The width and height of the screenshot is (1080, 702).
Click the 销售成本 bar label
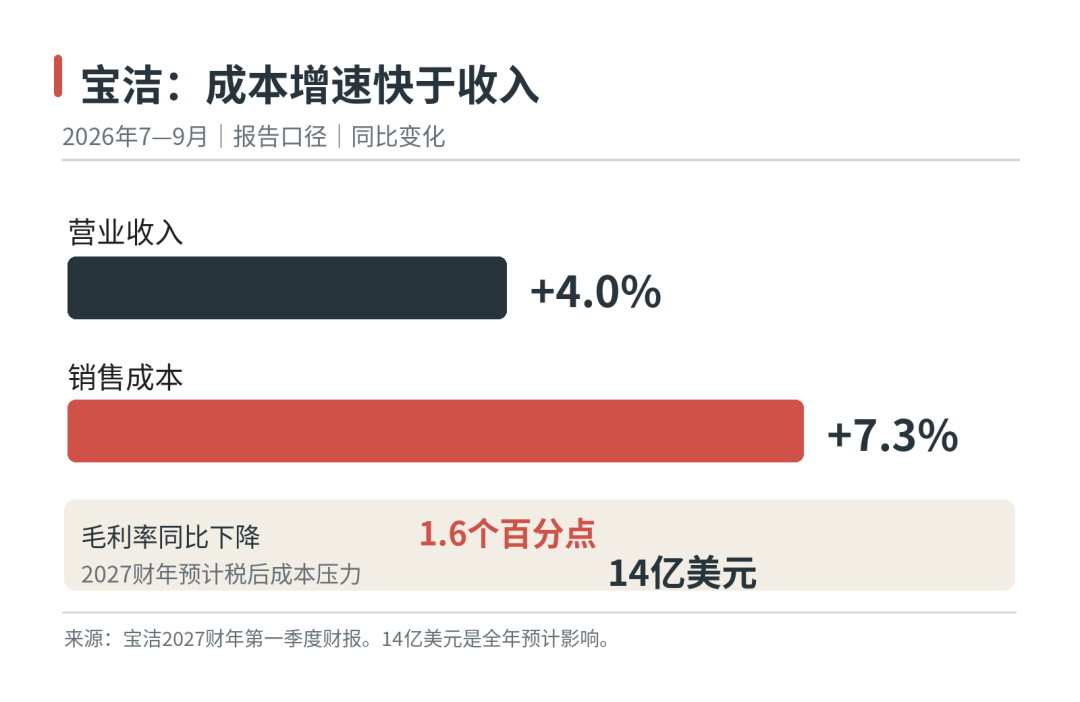click(x=125, y=378)
